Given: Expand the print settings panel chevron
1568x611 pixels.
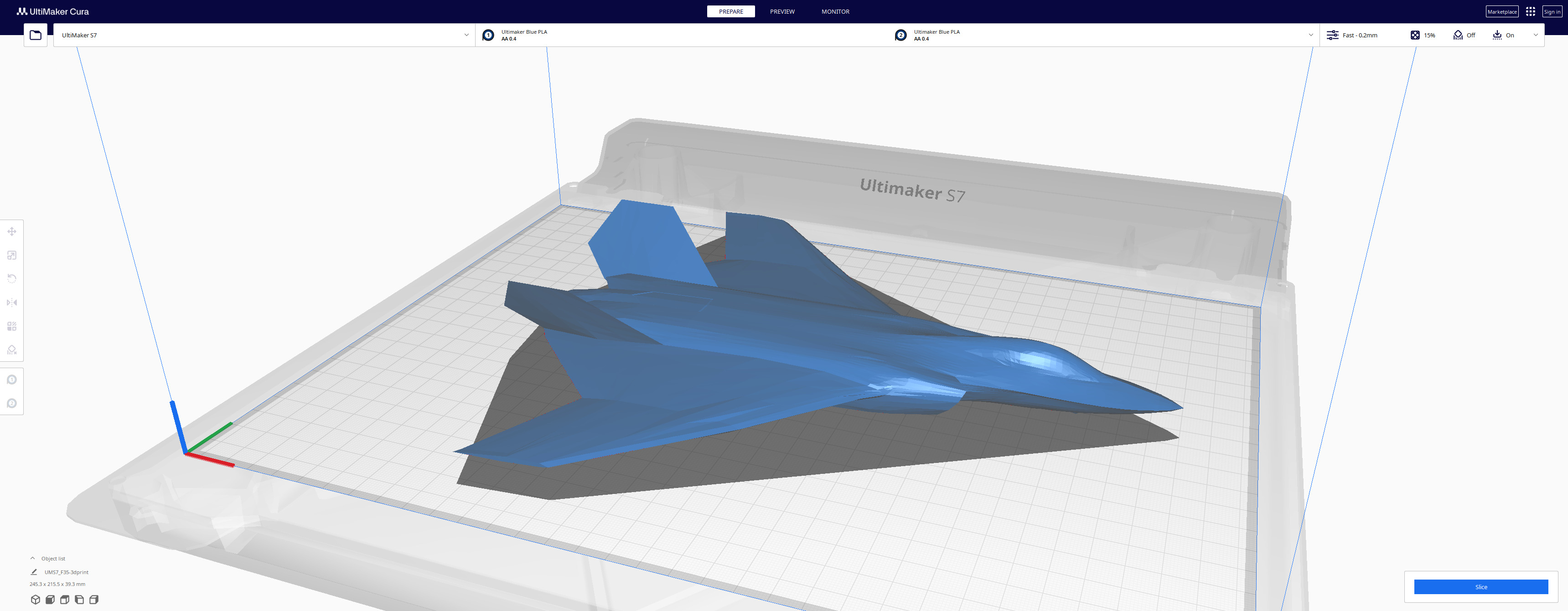Looking at the screenshot, I should (x=1536, y=35).
